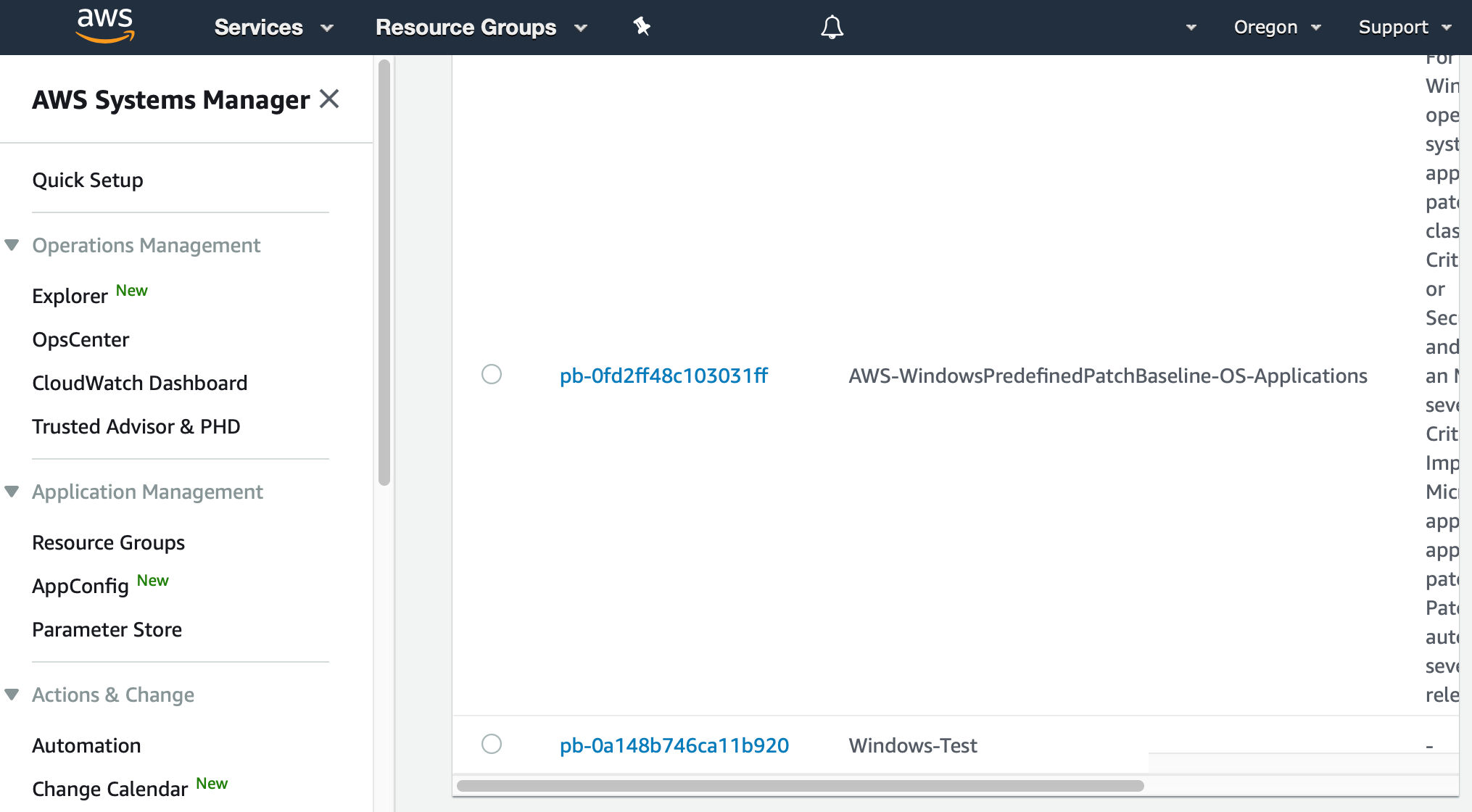Collapse the Actions & Change section
Image resolution: width=1472 pixels, height=812 pixels.
click(x=12, y=694)
